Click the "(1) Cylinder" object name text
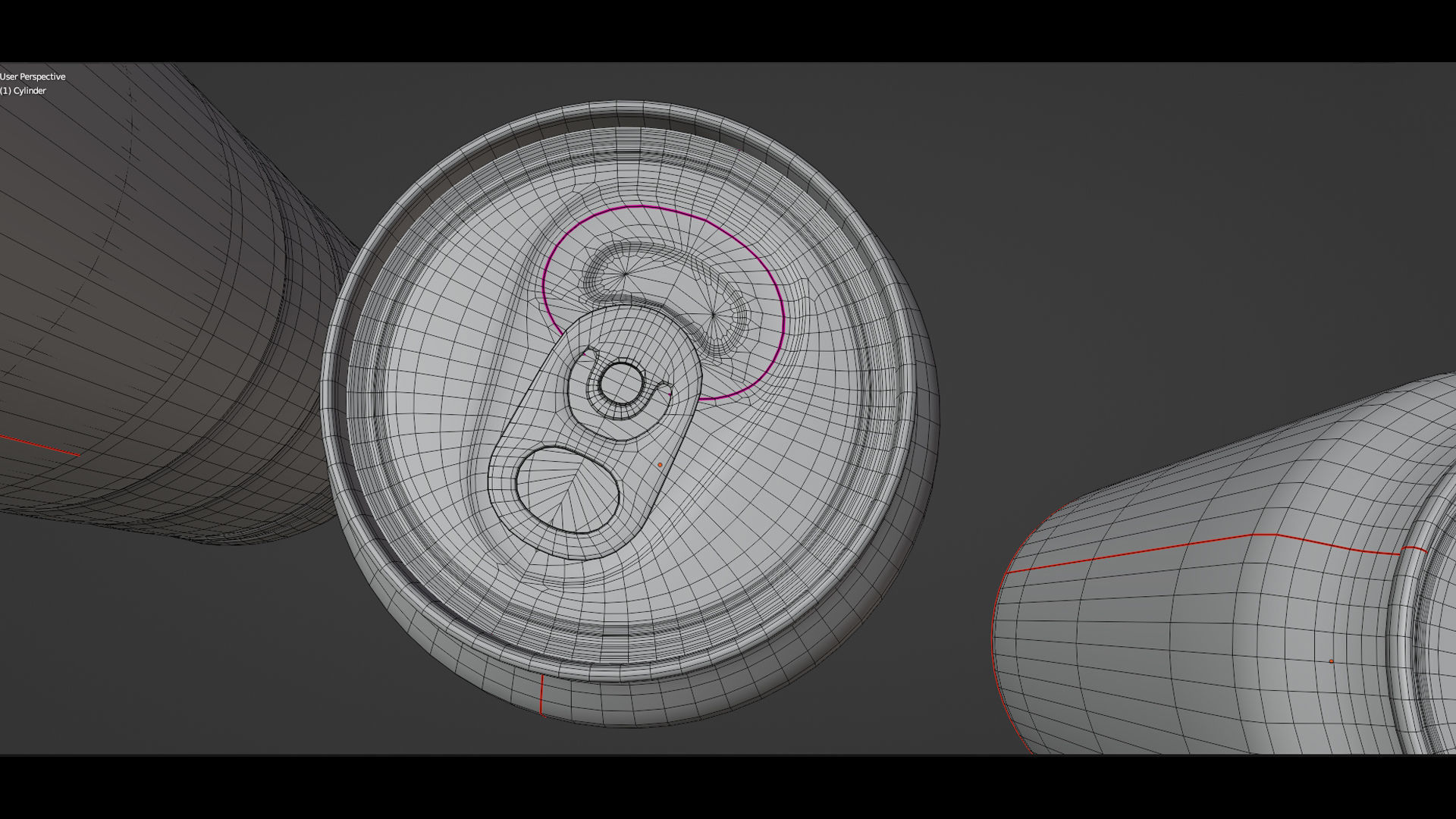Screen dimensions: 1456x819 point(24,91)
